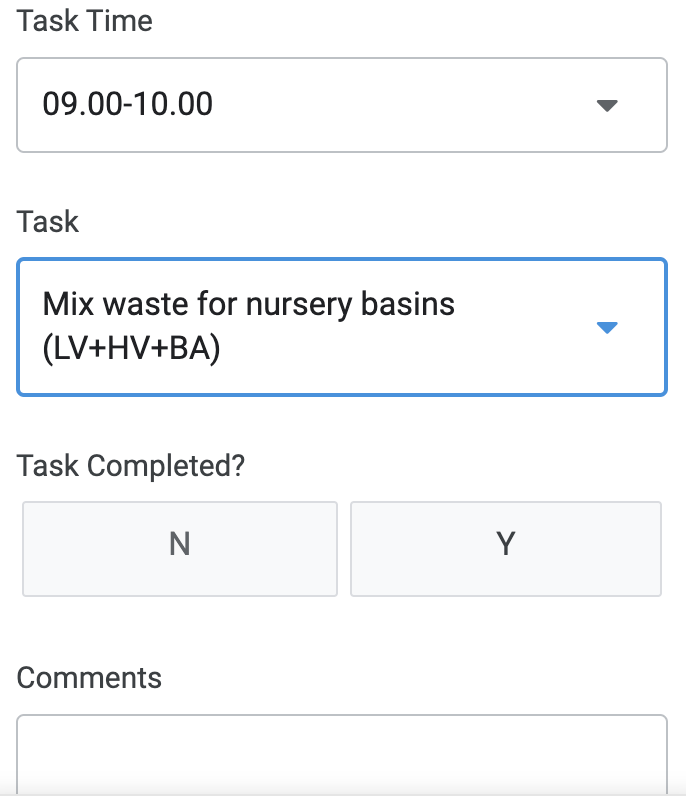Expand time slot options via gray caret
The height and width of the screenshot is (798, 686).
click(607, 105)
